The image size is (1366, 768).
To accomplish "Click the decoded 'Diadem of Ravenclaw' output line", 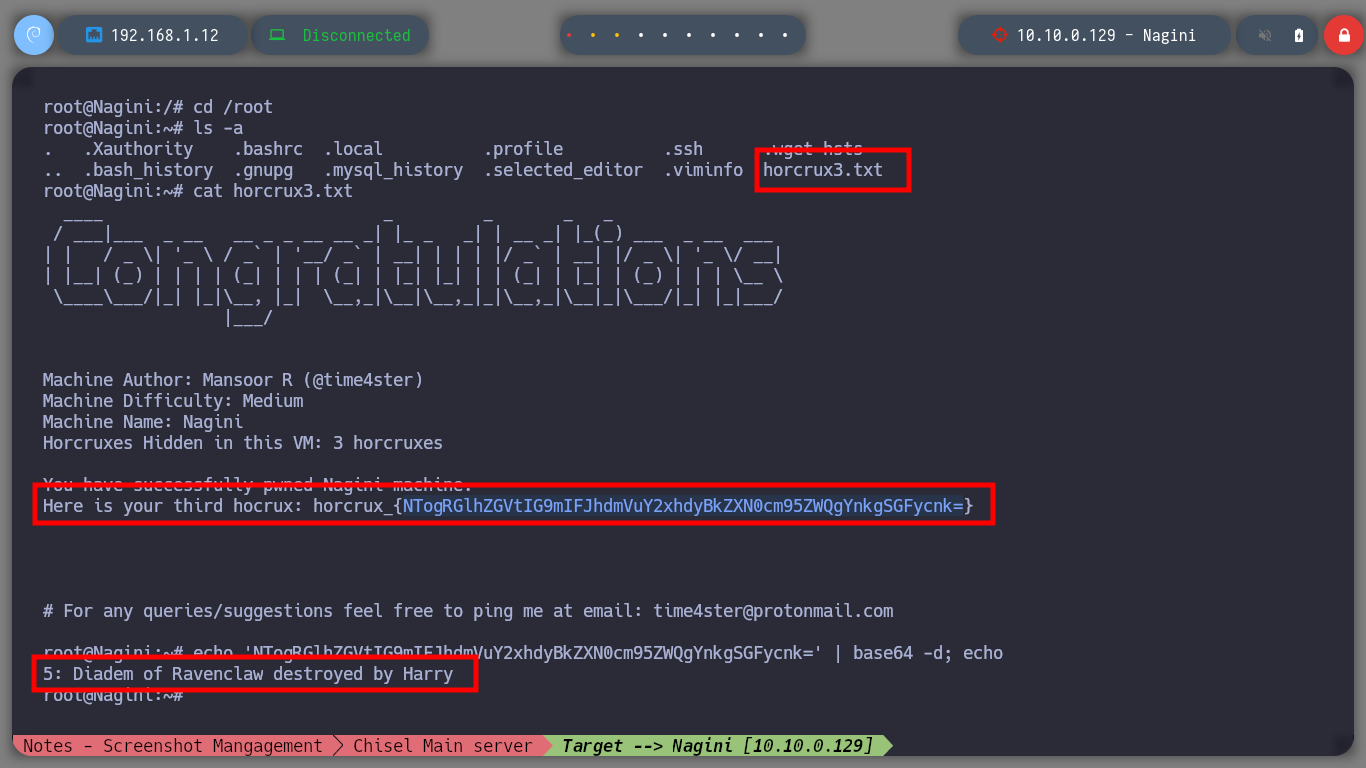I will point(247,674).
